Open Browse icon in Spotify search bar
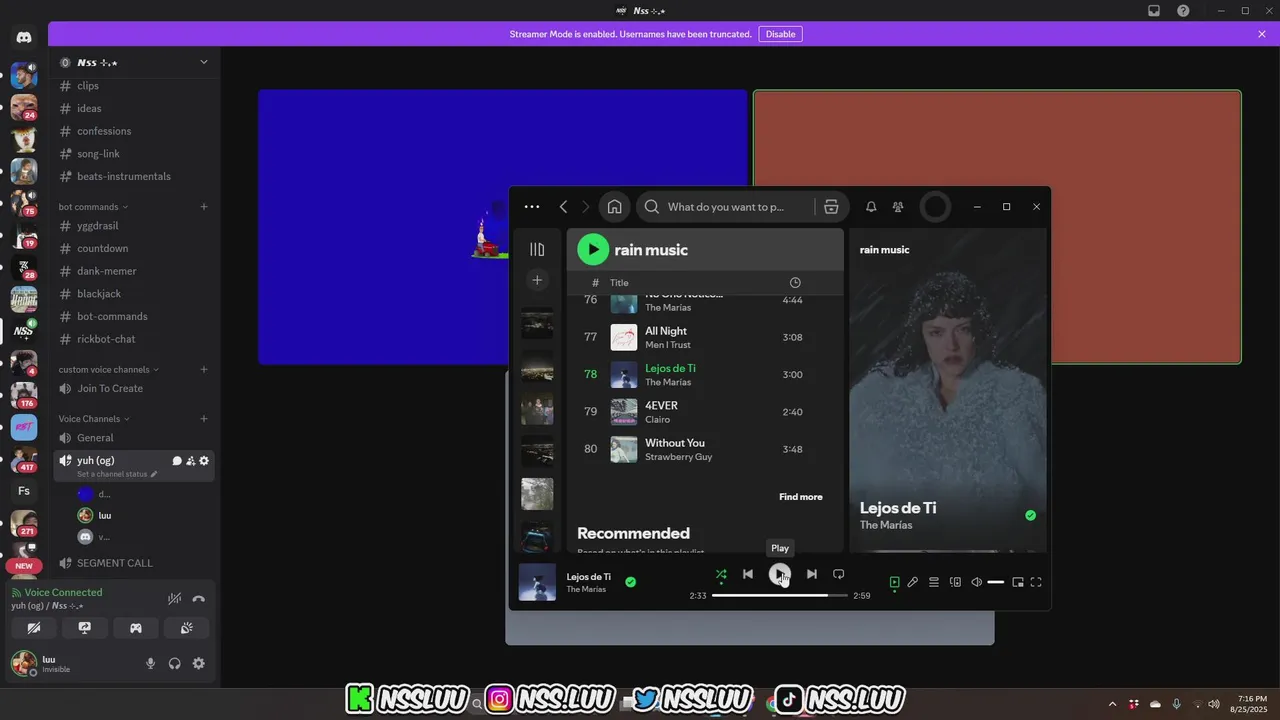 tap(831, 207)
